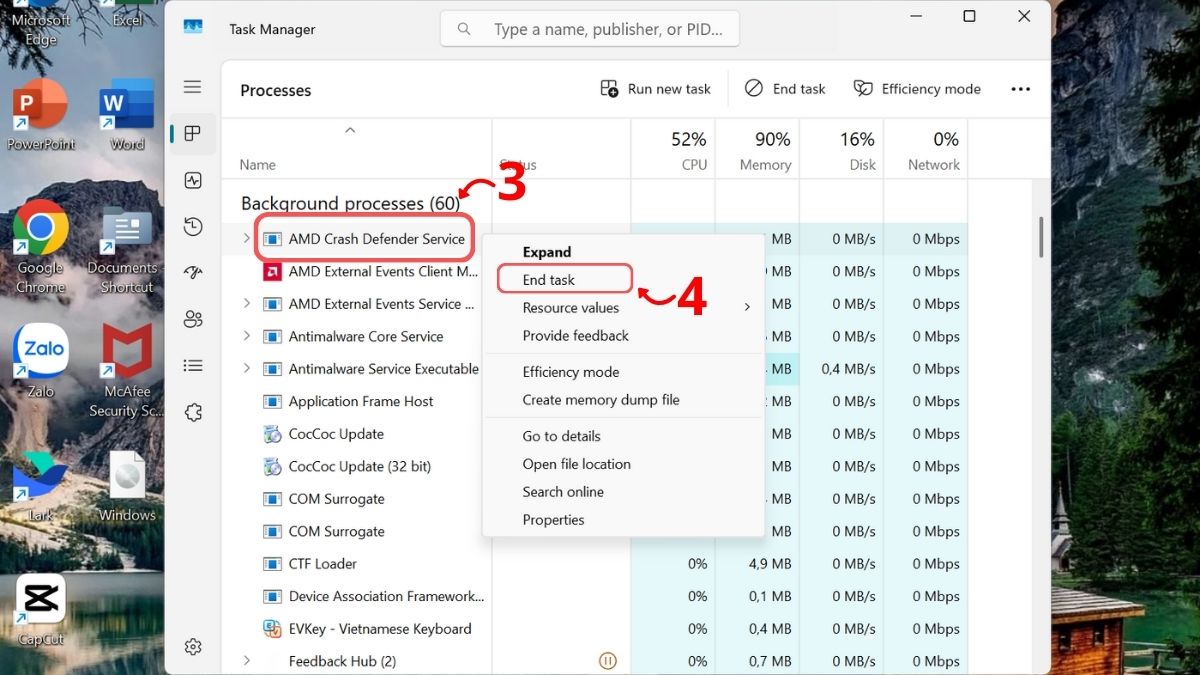Open the Services panel in the sidebar

192,411
